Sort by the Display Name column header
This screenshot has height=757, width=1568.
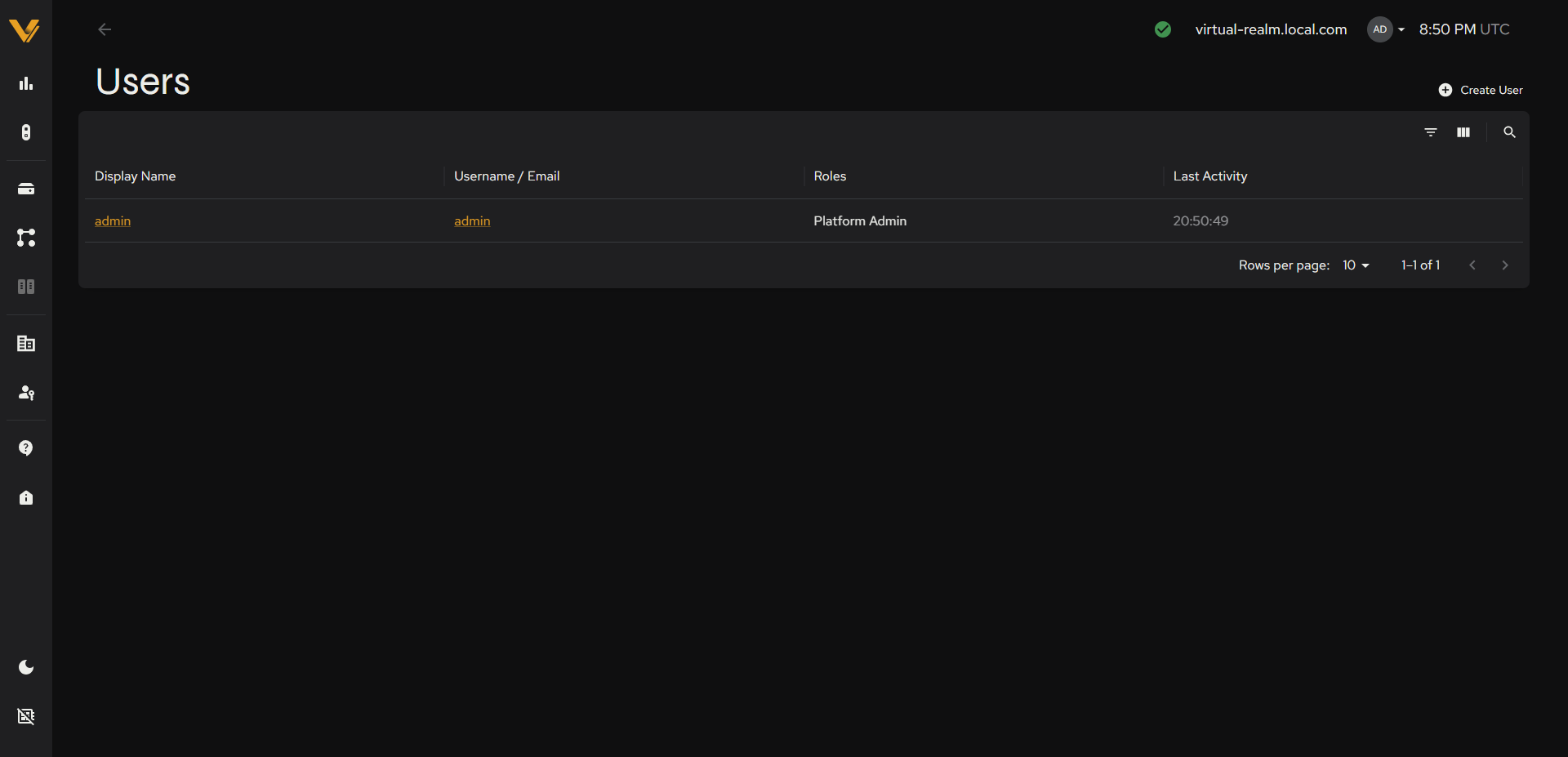tap(135, 176)
